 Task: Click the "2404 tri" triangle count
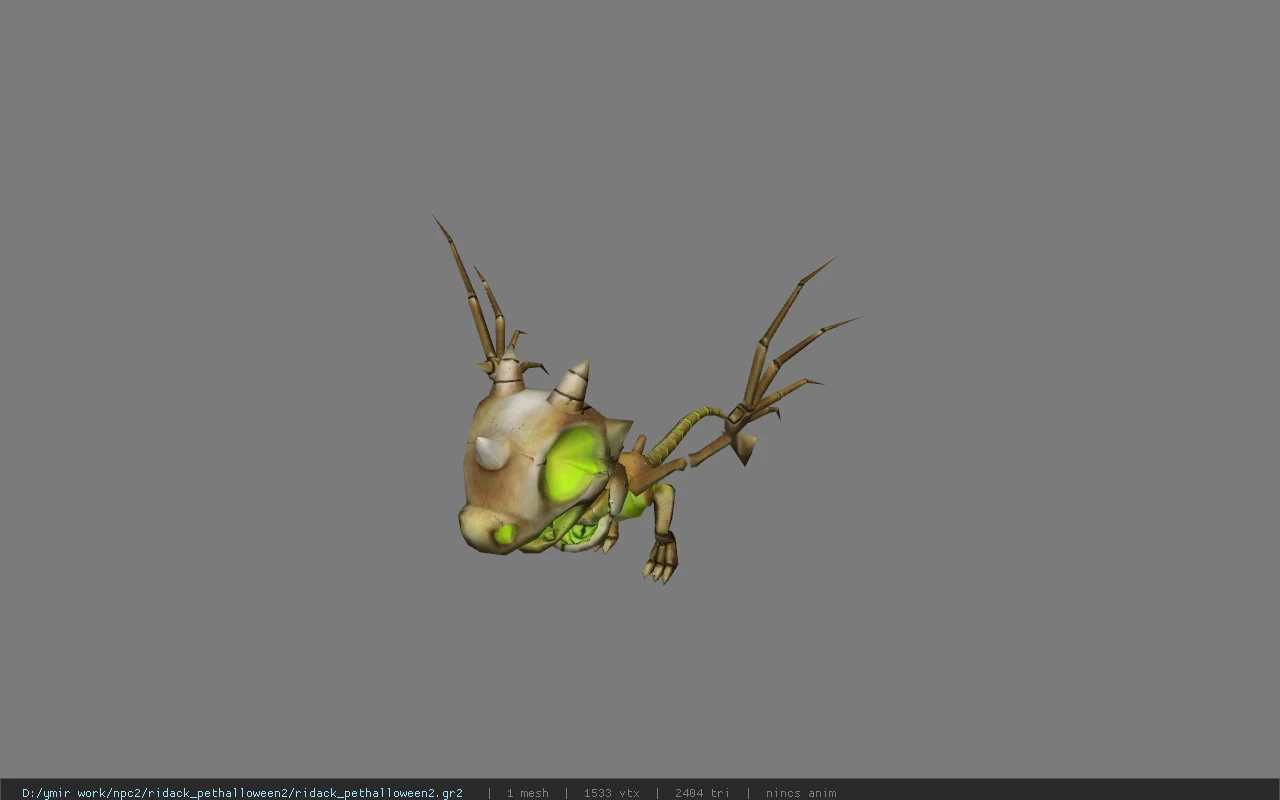pos(702,793)
